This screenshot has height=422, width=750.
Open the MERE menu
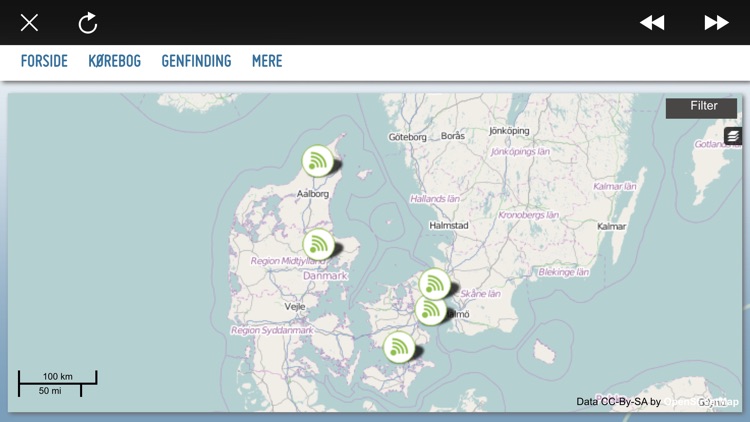pos(267,61)
